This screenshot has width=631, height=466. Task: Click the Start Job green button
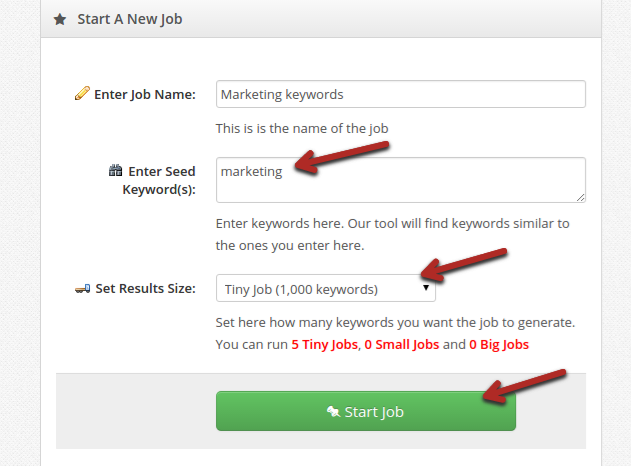point(366,411)
